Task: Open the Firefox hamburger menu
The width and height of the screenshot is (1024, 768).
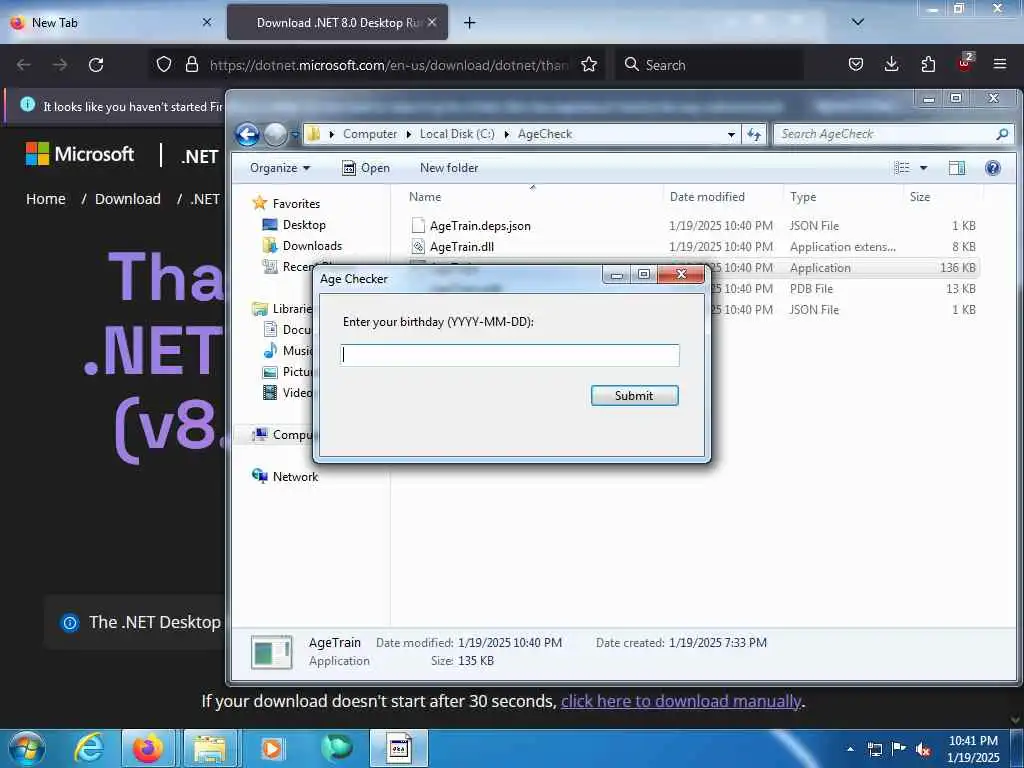Action: [x=1000, y=64]
